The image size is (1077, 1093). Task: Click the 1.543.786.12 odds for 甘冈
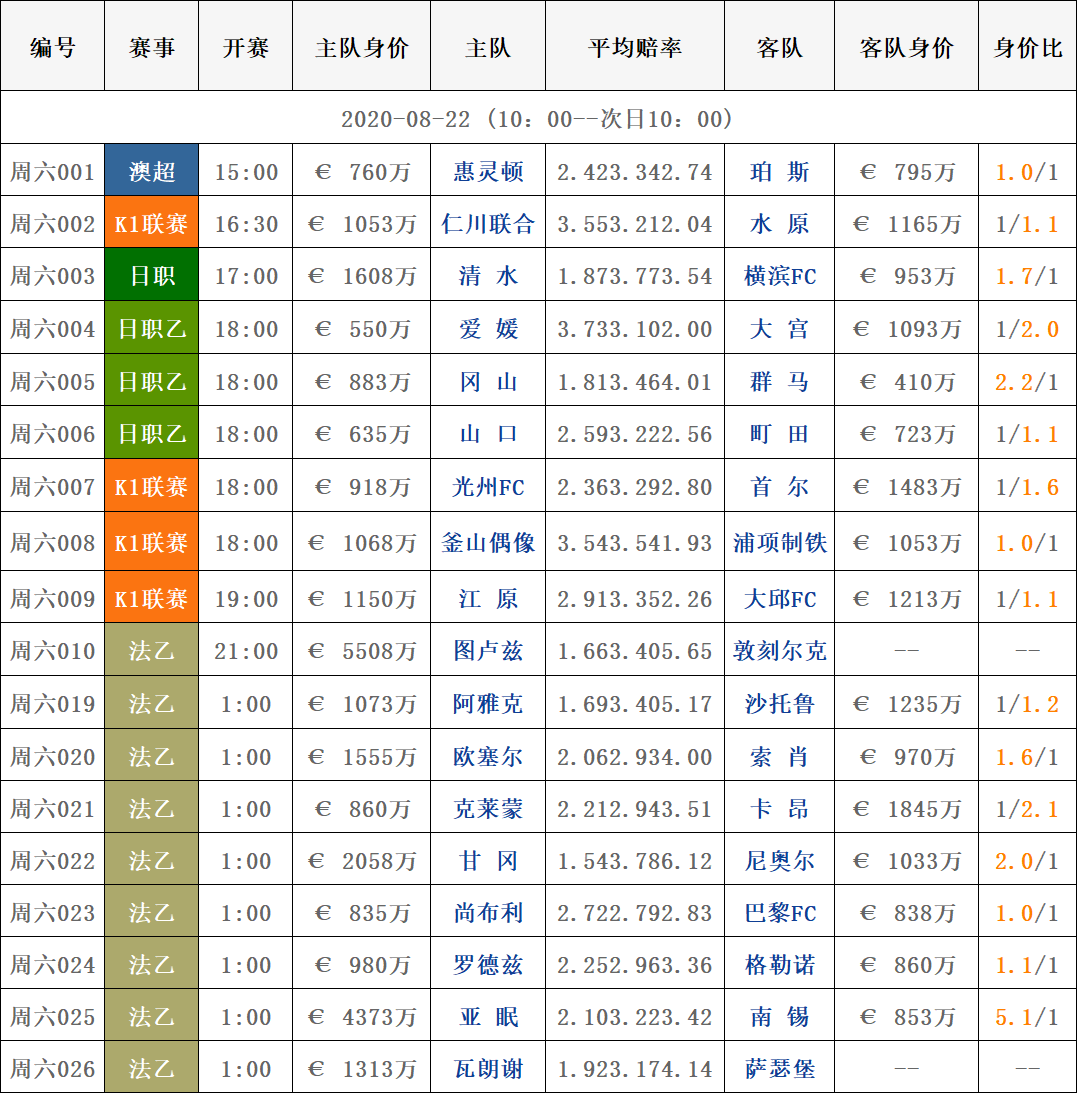tap(635, 861)
